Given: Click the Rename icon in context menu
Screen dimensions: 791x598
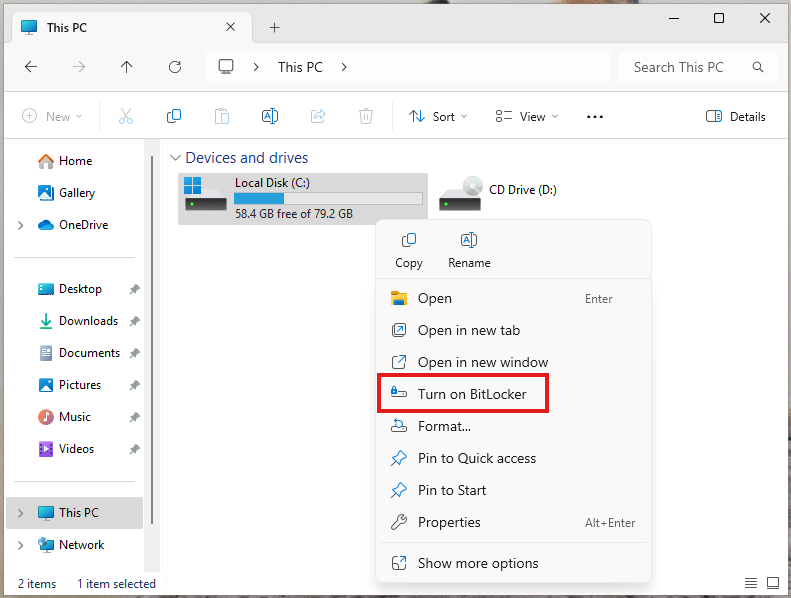Looking at the screenshot, I should pos(469,241).
